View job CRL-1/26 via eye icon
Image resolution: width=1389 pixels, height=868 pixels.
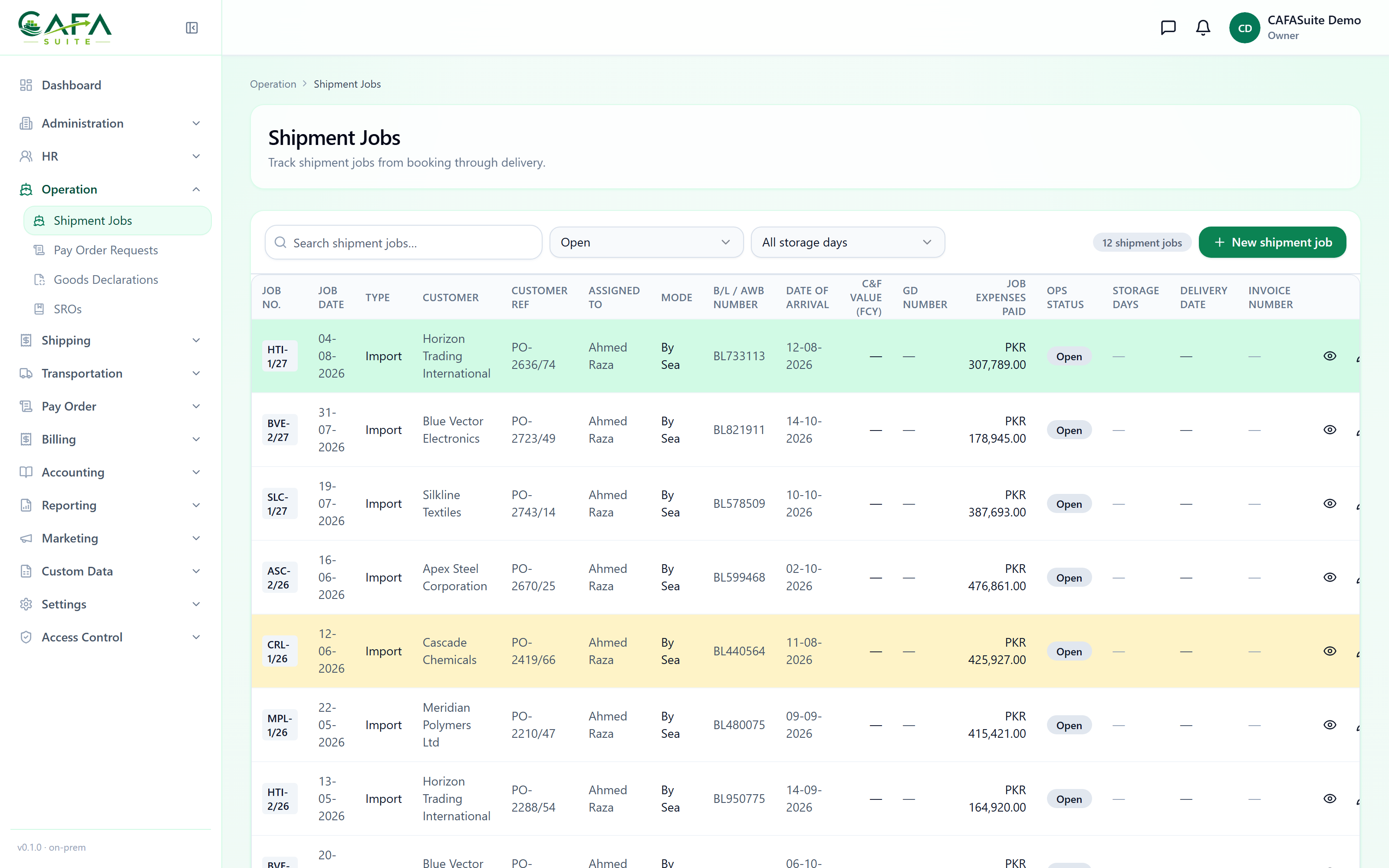[x=1330, y=651]
